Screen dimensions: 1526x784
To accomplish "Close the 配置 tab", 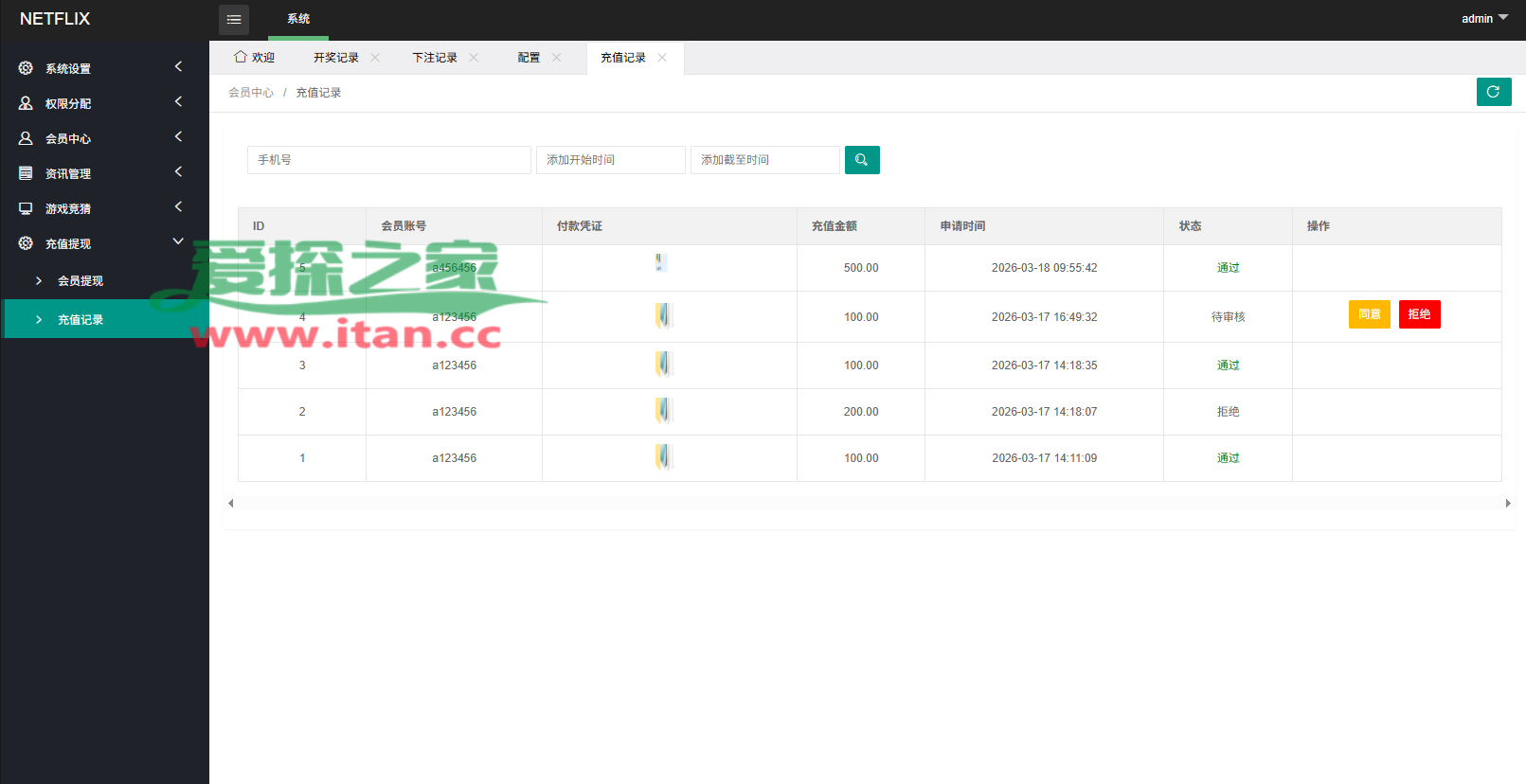I will point(556,58).
